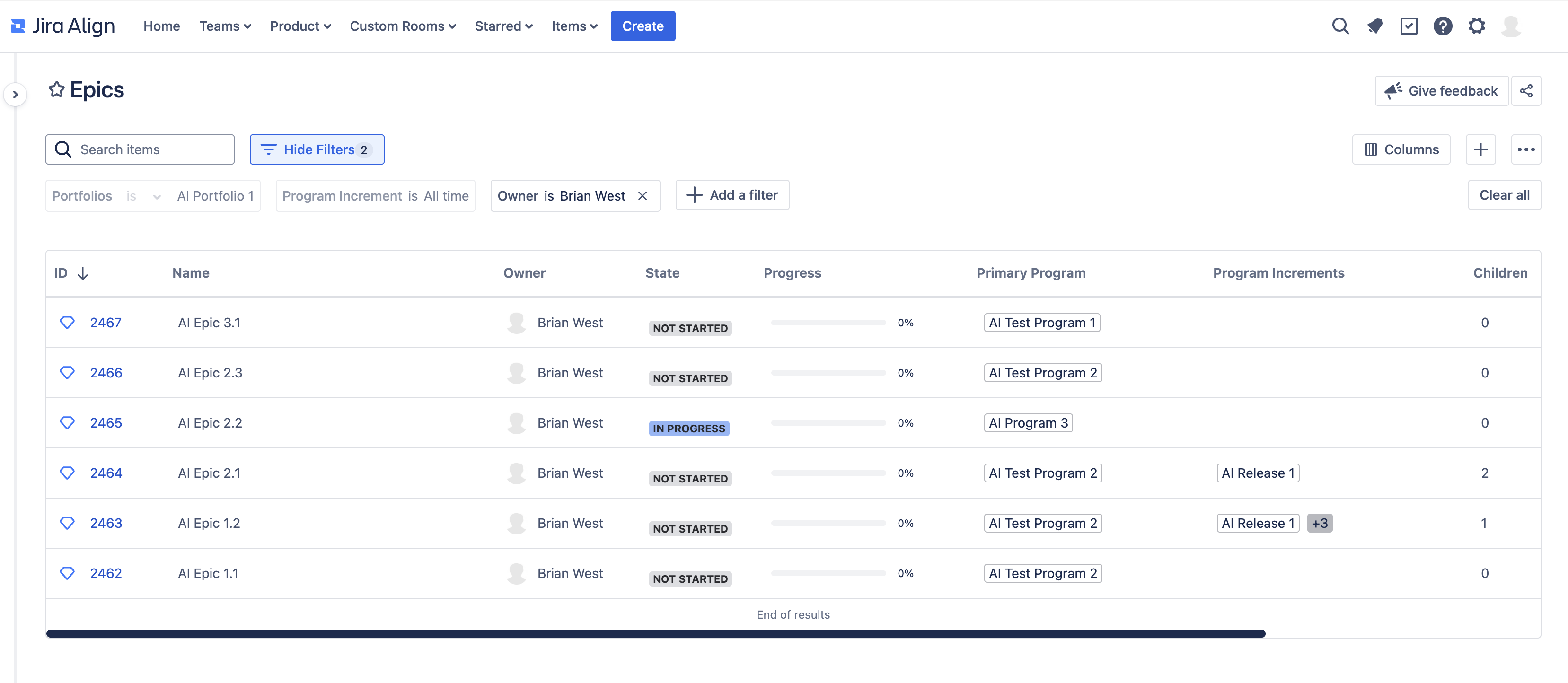Screen dimensions: 1568x683
Task: Expand the Teams dropdown menu
Action: click(x=225, y=26)
